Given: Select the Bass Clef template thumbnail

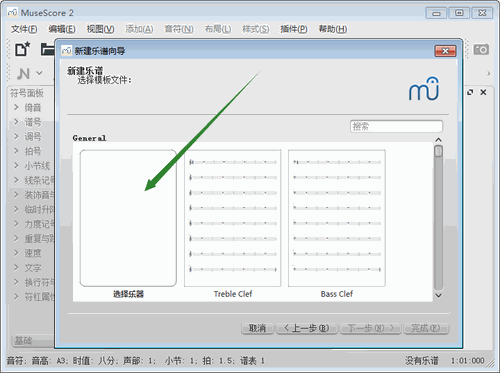Looking at the screenshot, I should pos(337,218).
